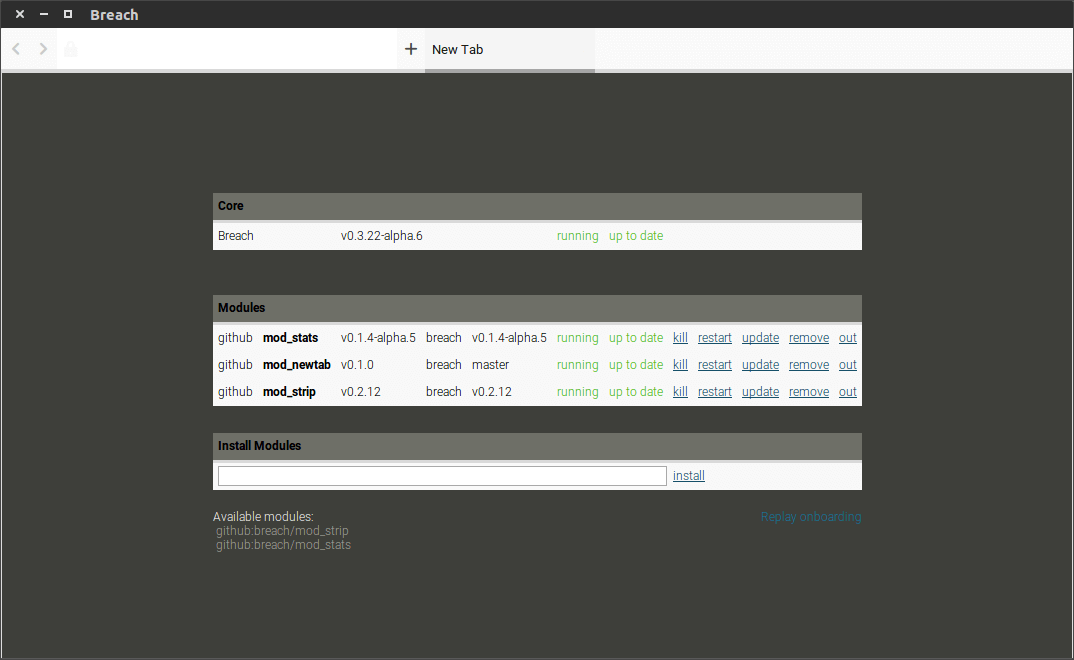Update the mod_newtab module
The width and height of the screenshot is (1074, 660).
[x=760, y=365]
